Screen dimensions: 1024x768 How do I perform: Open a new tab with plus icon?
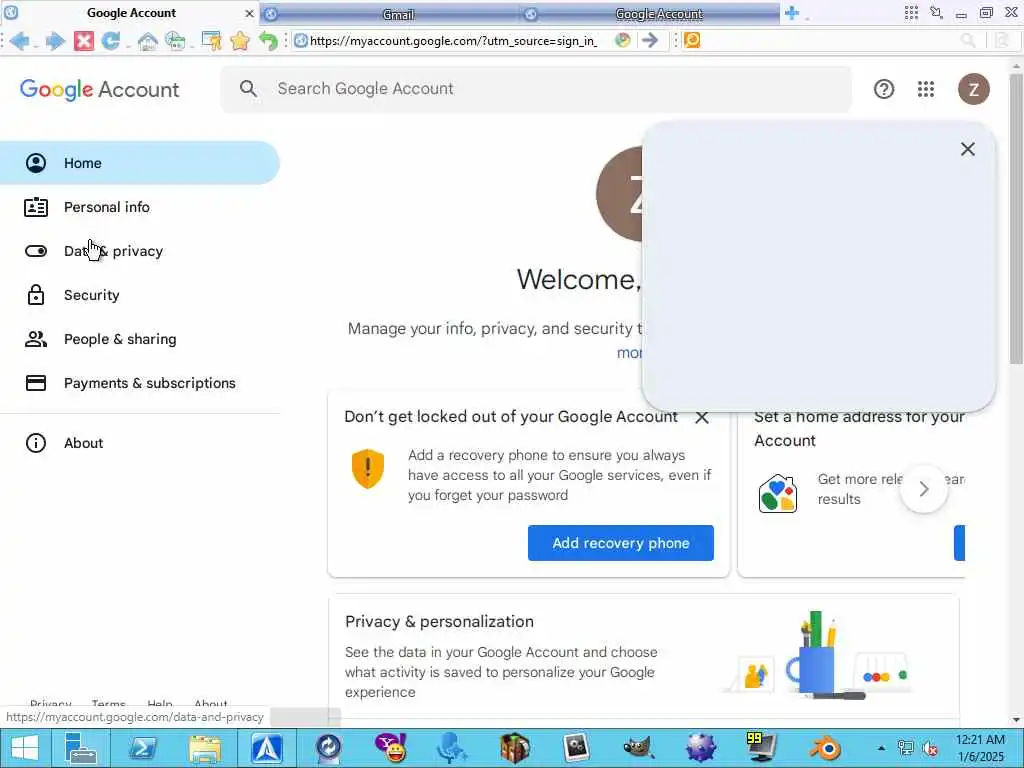(x=792, y=13)
